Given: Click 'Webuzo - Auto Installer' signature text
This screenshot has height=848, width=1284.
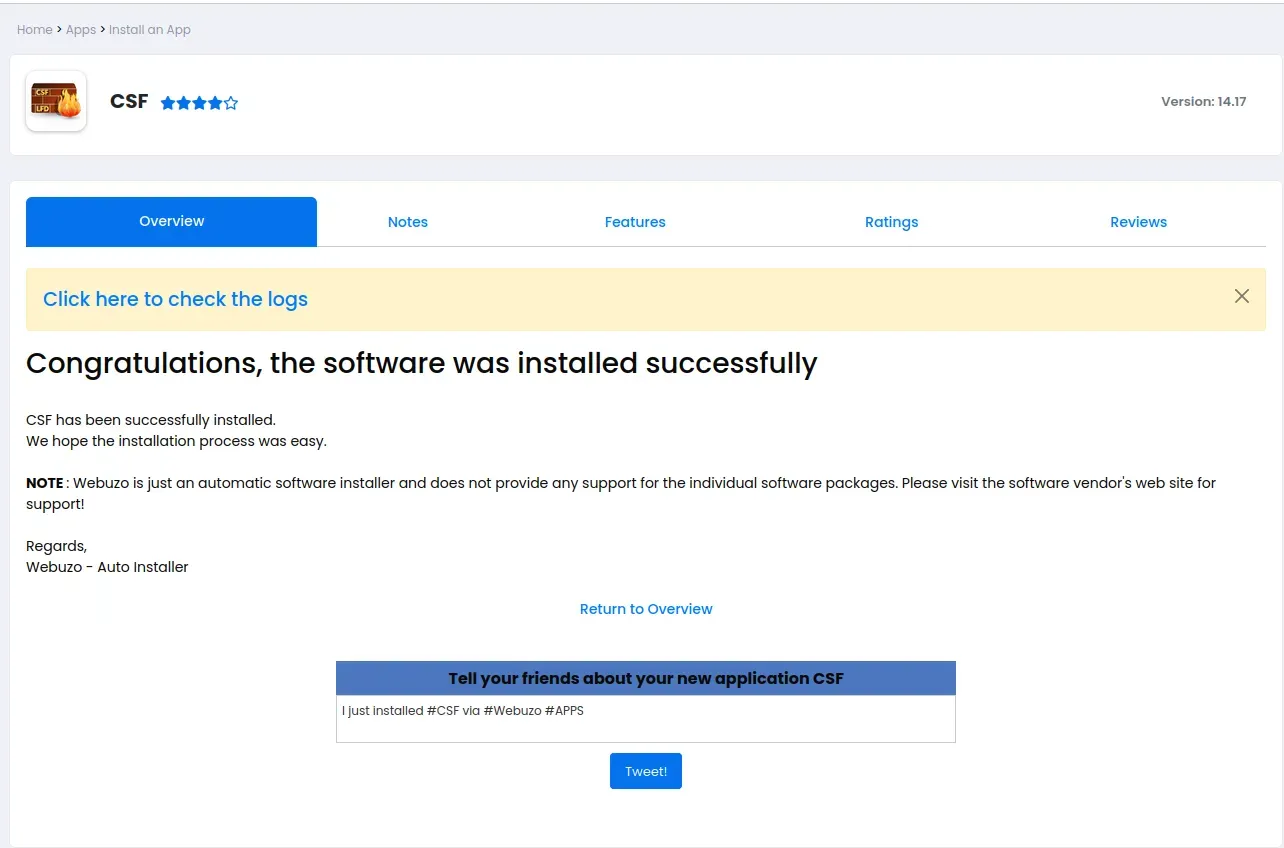Looking at the screenshot, I should [107, 567].
